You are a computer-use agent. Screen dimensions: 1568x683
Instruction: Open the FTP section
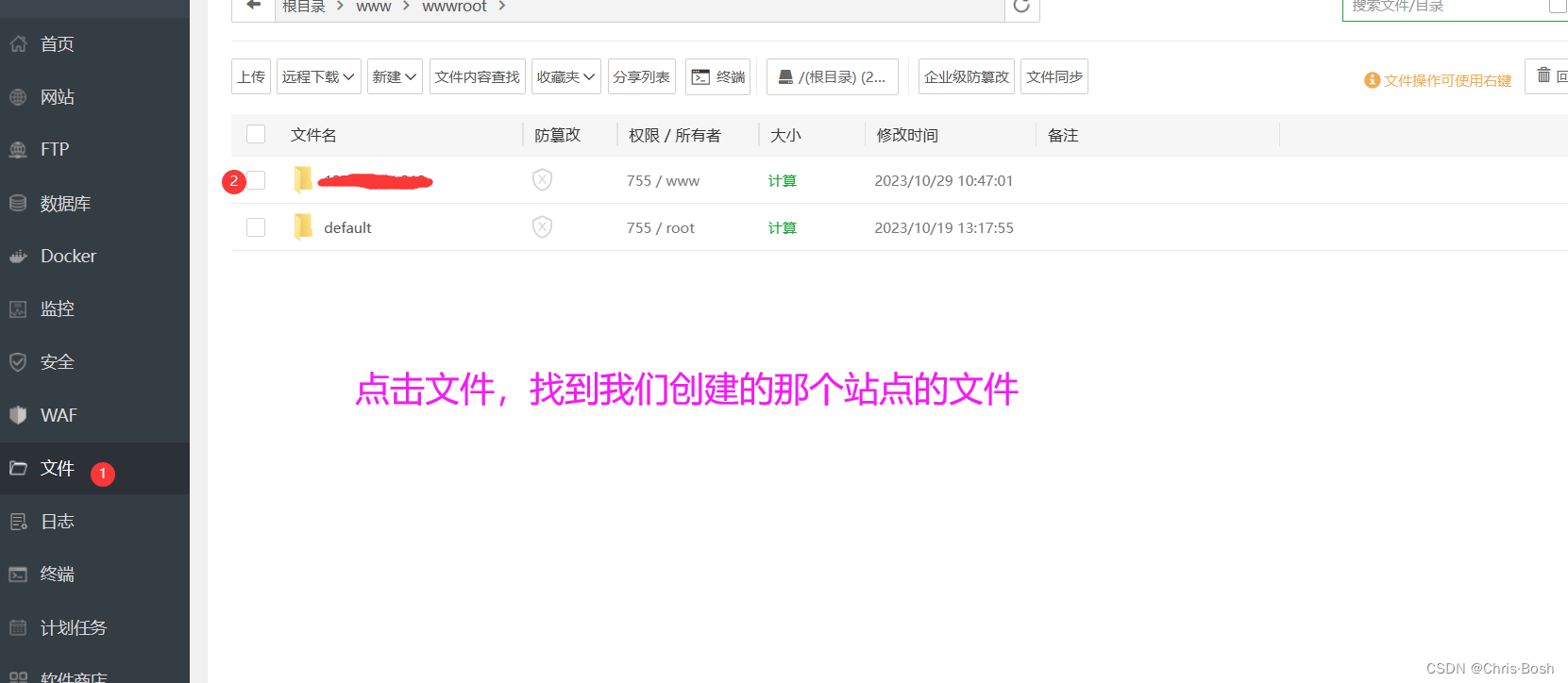tap(55, 150)
